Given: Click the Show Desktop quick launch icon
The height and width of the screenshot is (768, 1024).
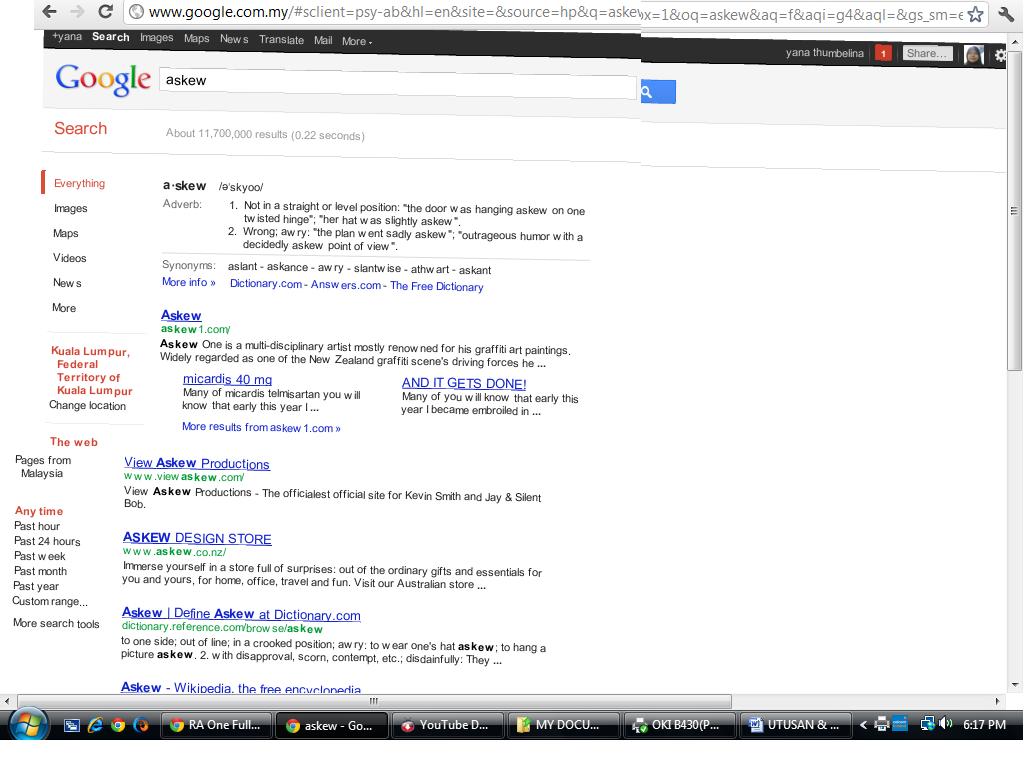Looking at the screenshot, I should click(x=72, y=725).
